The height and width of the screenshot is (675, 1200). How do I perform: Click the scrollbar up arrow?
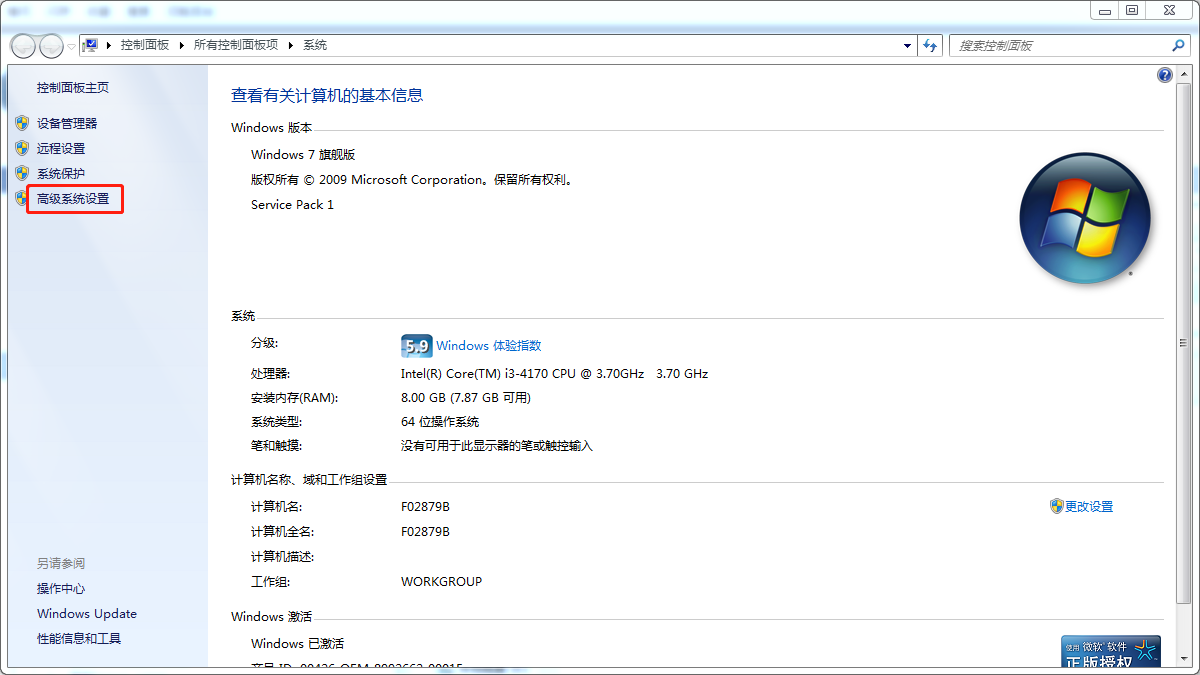1183,76
